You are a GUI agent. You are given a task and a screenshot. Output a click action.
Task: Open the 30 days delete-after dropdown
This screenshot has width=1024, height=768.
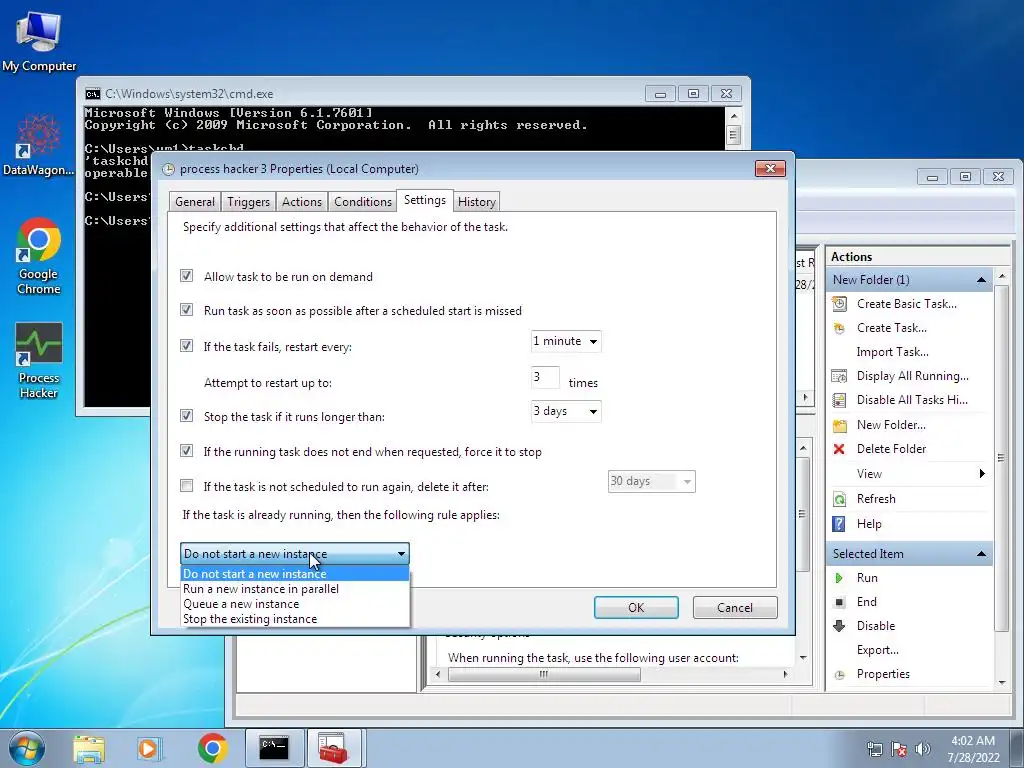pyautogui.click(x=651, y=481)
